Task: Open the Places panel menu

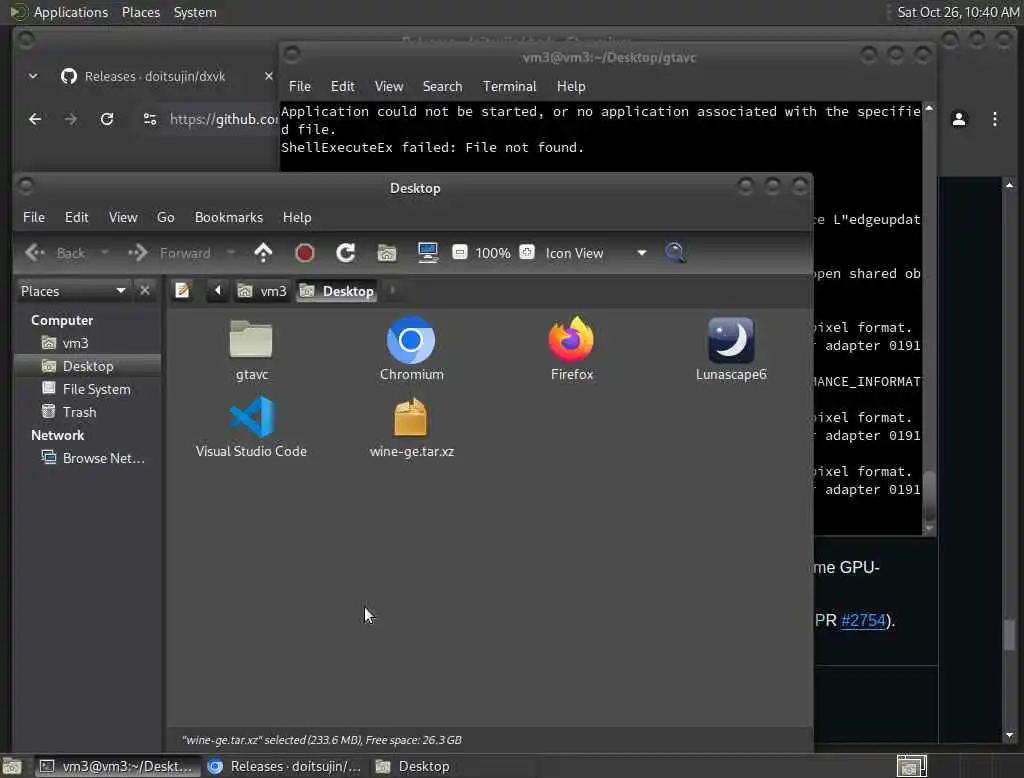Action: [141, 12]
